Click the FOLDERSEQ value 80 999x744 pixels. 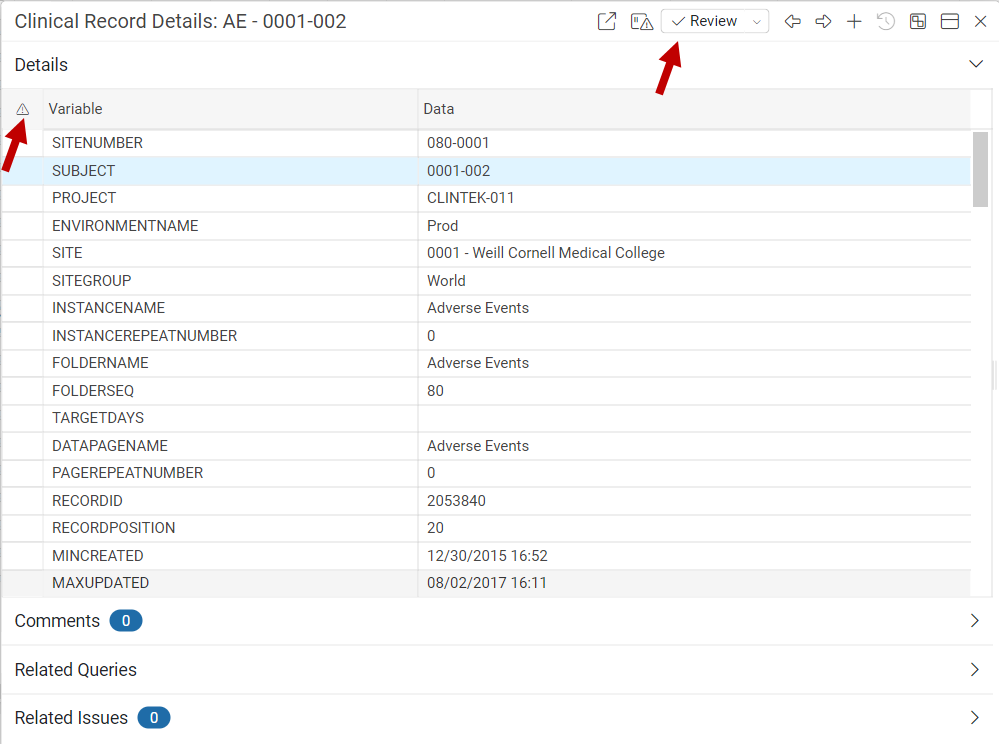[x=435, y=390]
